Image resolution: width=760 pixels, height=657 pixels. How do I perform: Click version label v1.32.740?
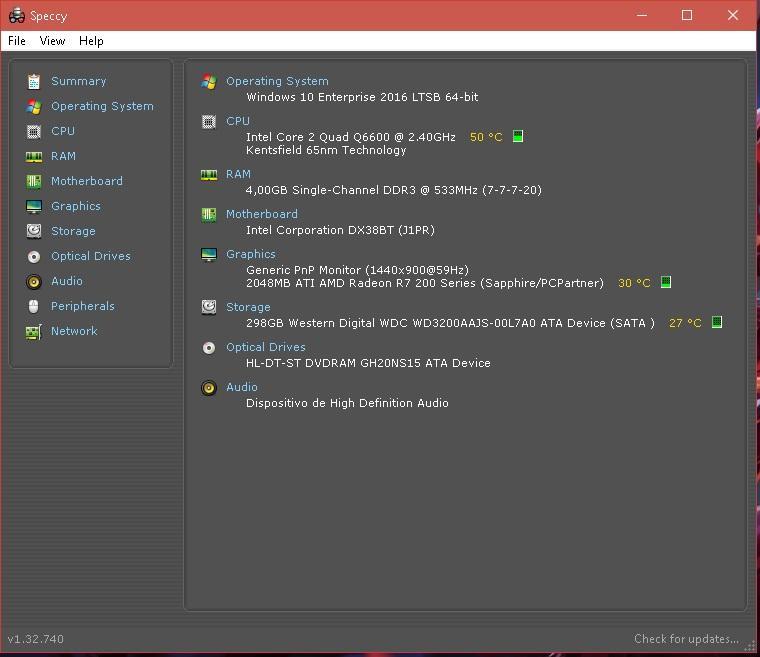point(36,639)
